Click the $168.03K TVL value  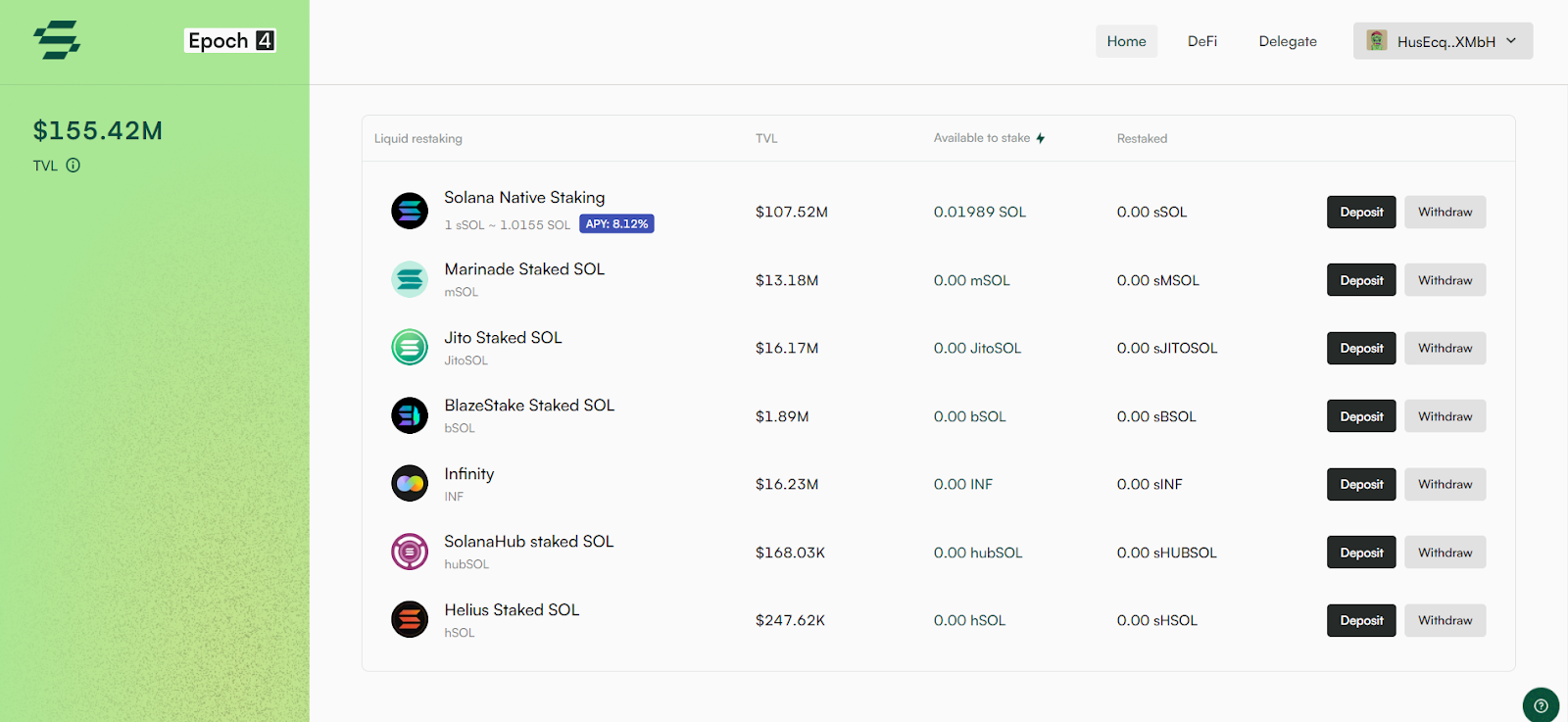[790, 553]
